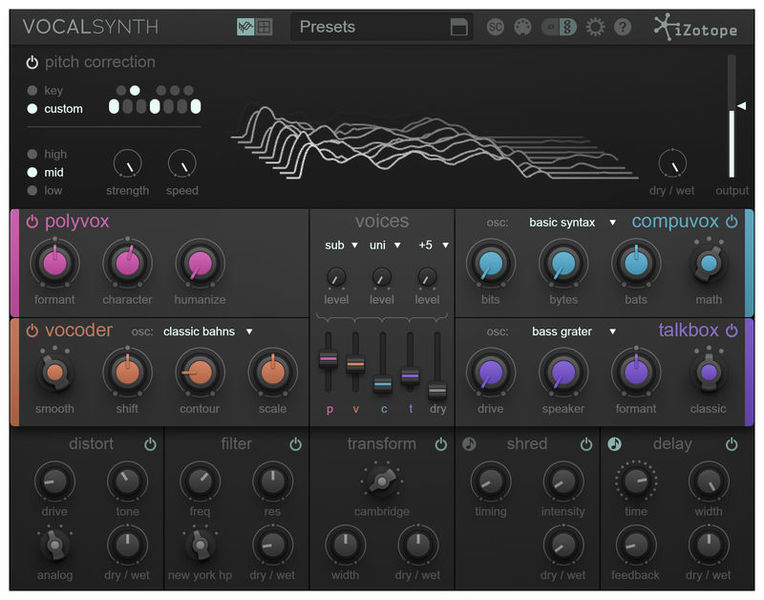Open the Presets dropdown

point(381,27)
